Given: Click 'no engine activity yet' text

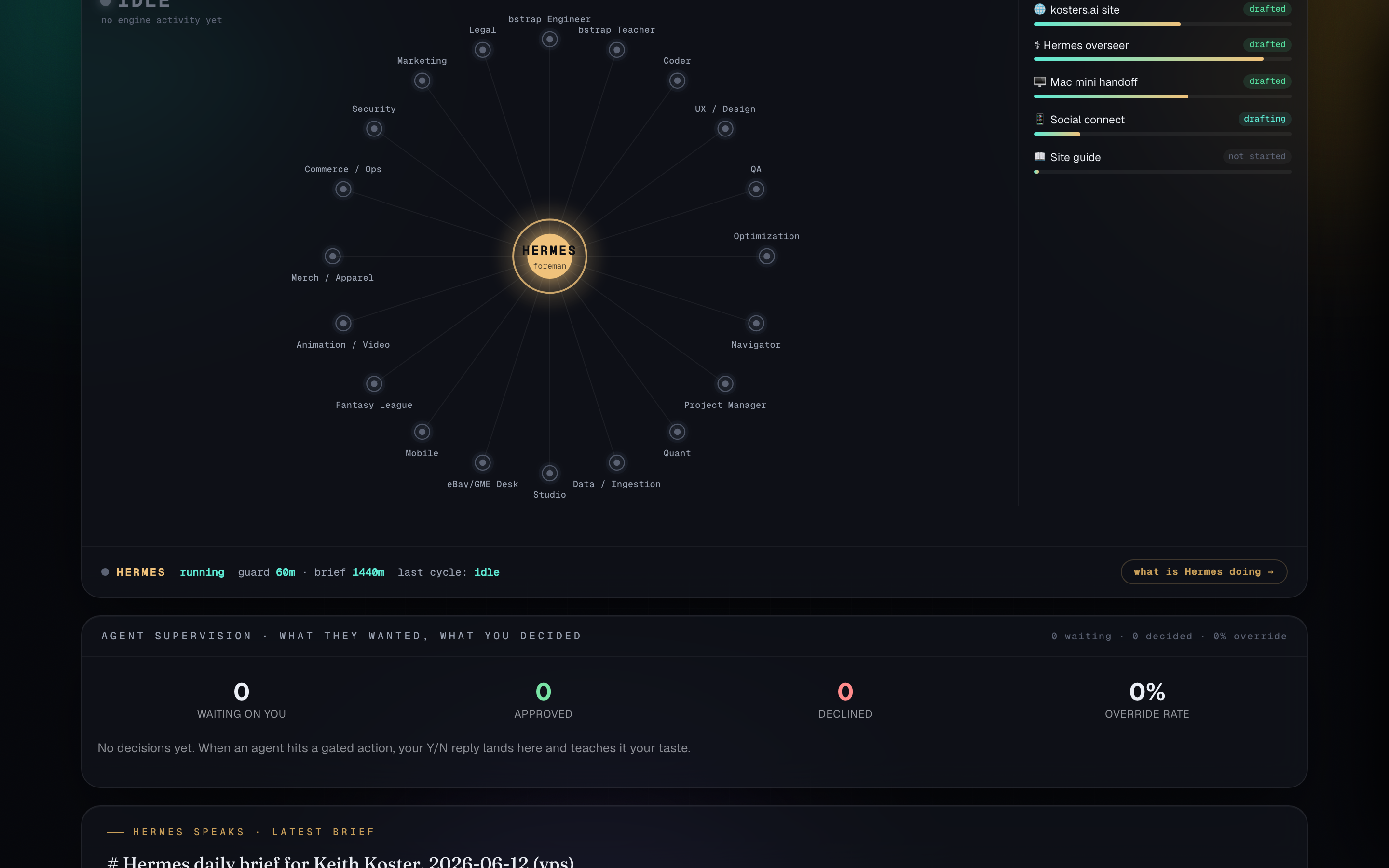Looking at the screenshot, I should tap(161, 20).
